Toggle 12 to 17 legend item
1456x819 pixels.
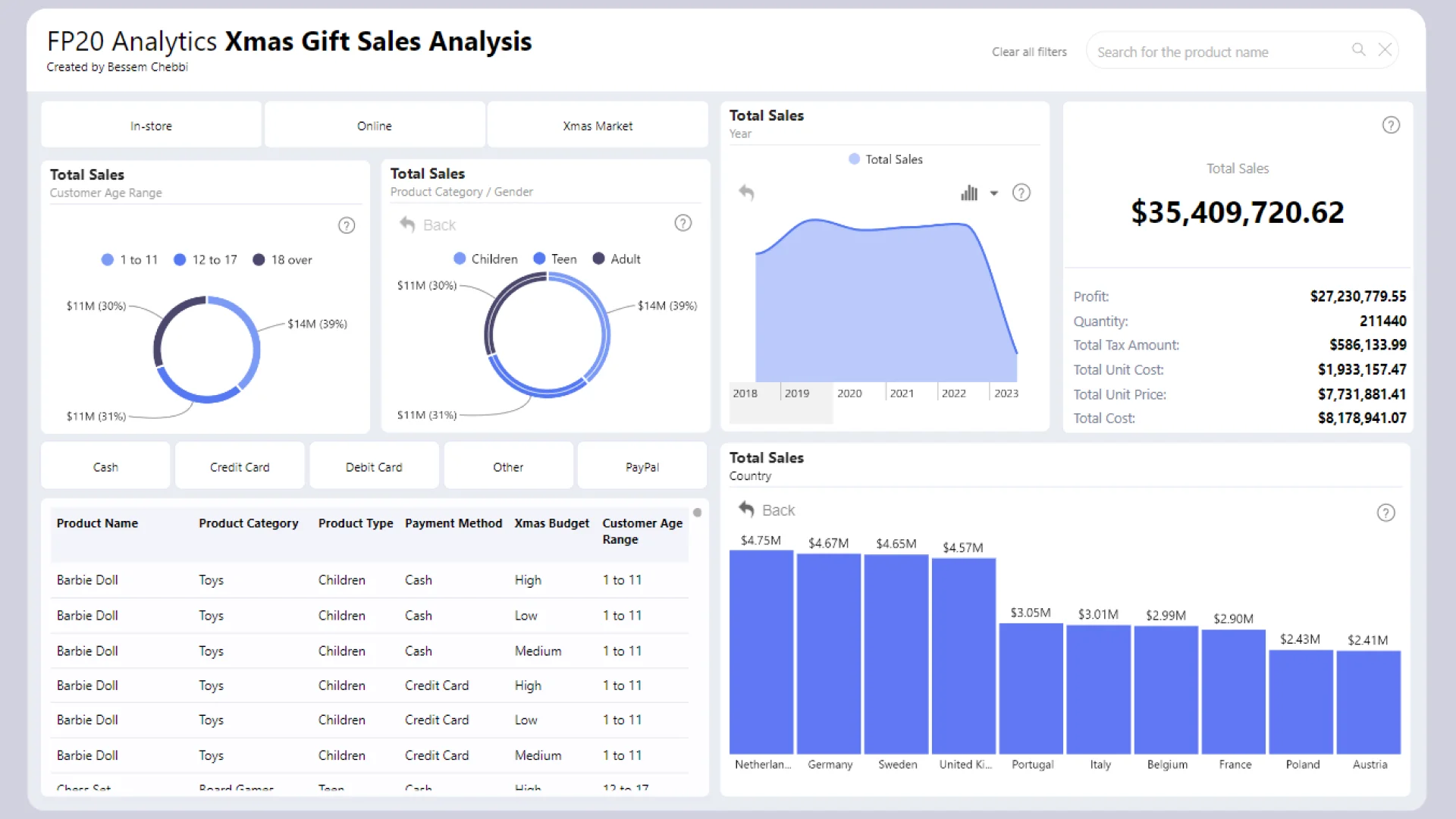206,259
